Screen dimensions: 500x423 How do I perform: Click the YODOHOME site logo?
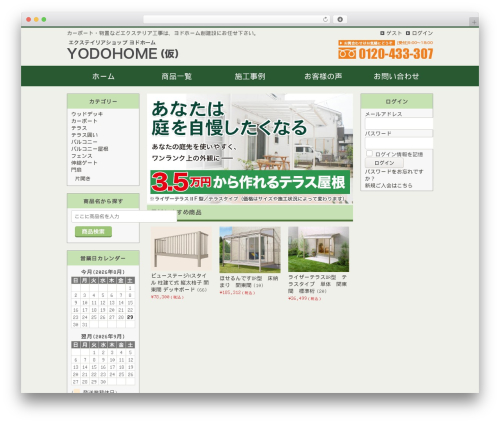[123, 53]
